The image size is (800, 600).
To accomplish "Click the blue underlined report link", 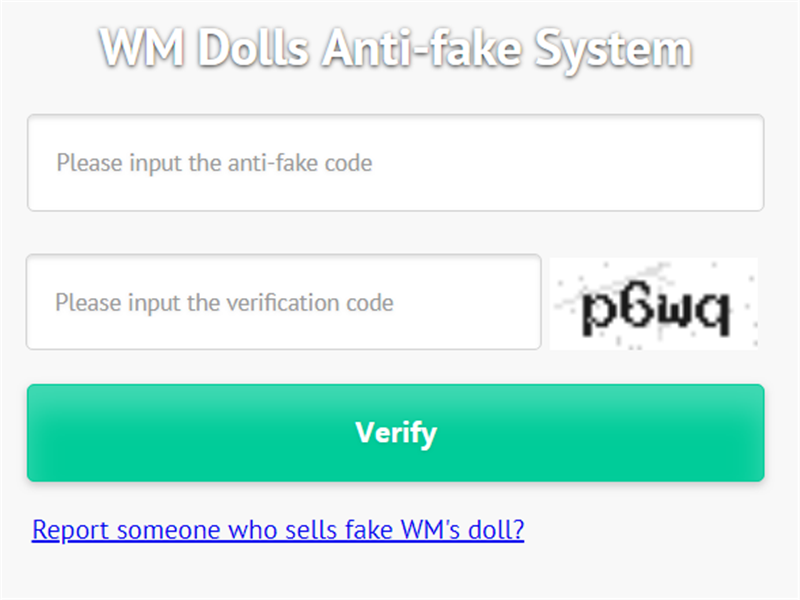I will click(278, 529).
